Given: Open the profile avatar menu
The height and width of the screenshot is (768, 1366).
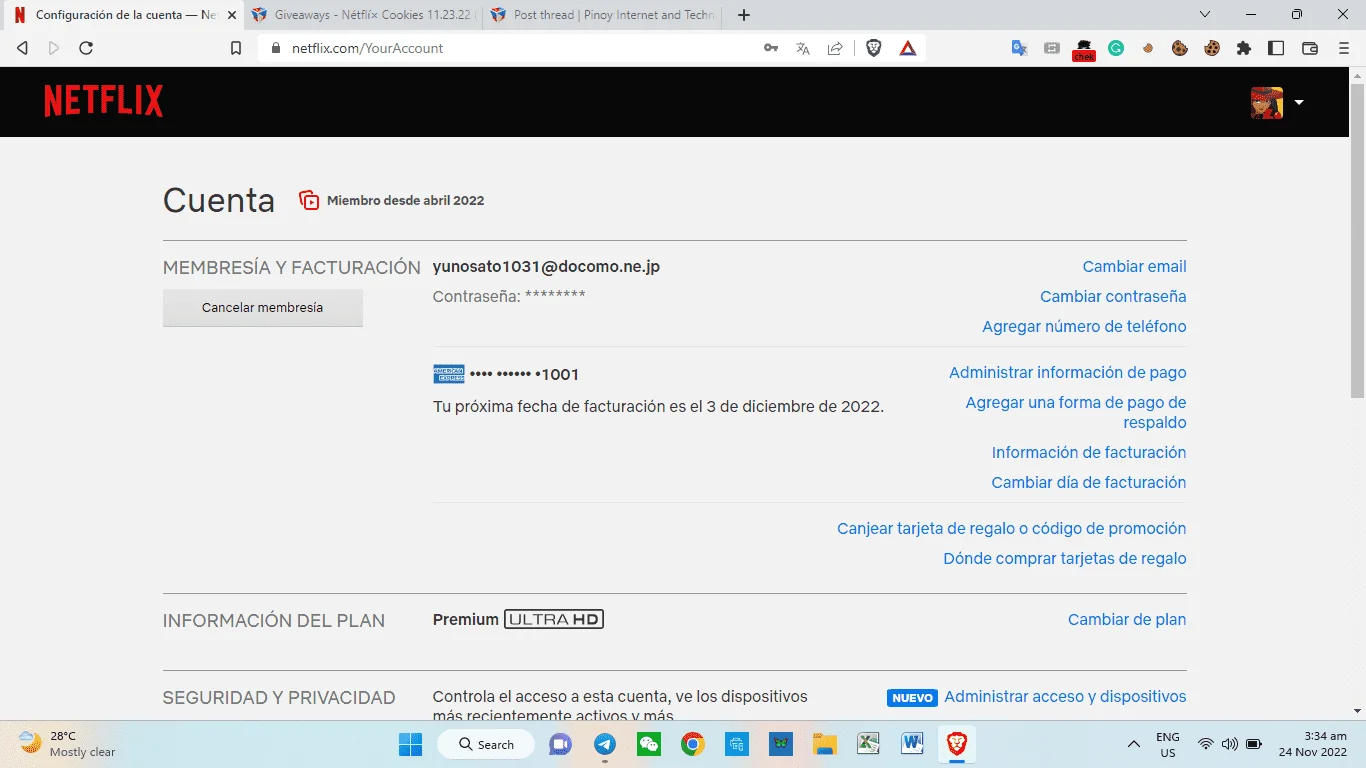Looking at the screenshot, I should tap(1266, 102).
